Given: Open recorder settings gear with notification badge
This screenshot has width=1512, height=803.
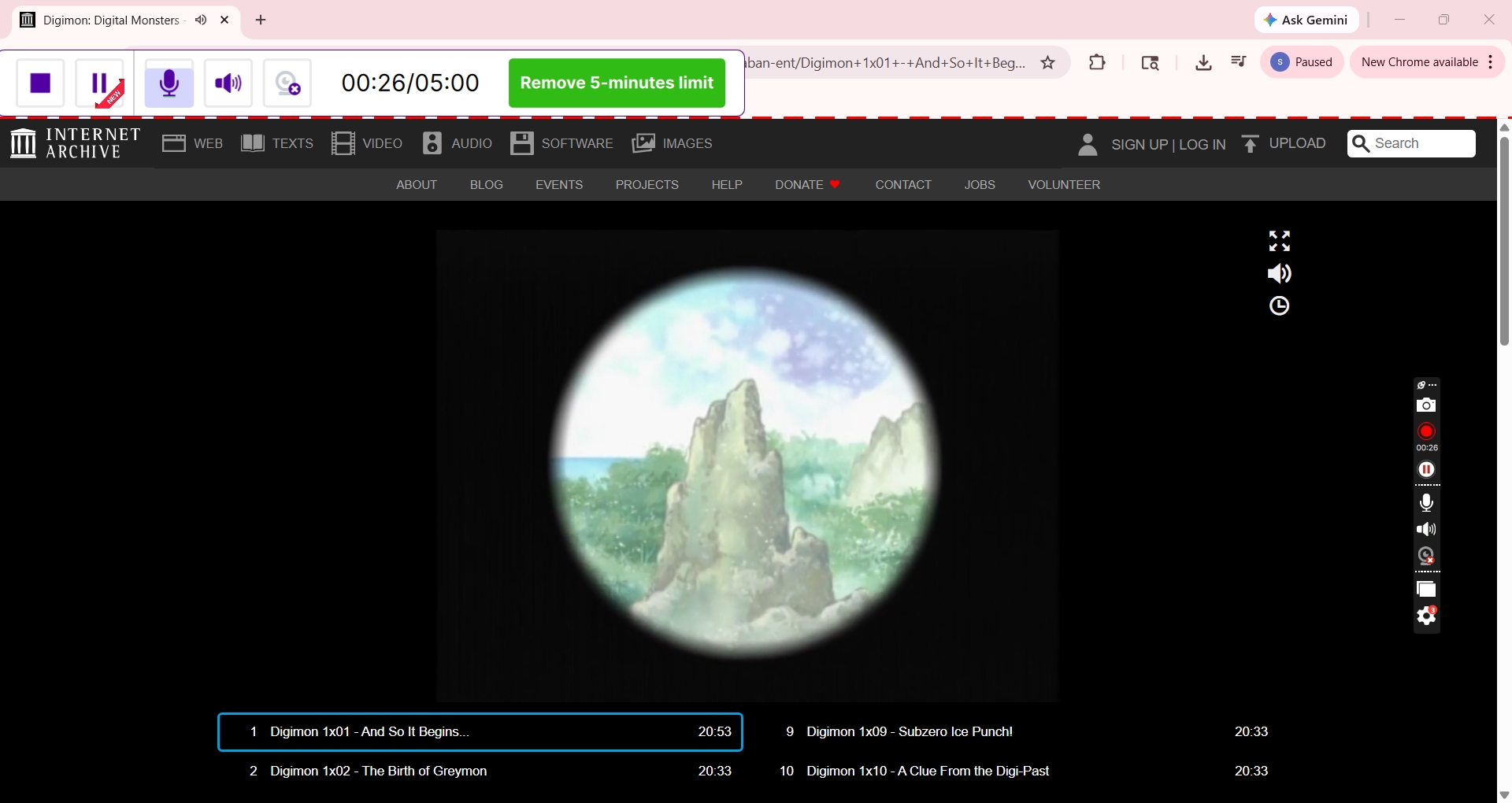Looking at the screenshot, I should 1426,616.
